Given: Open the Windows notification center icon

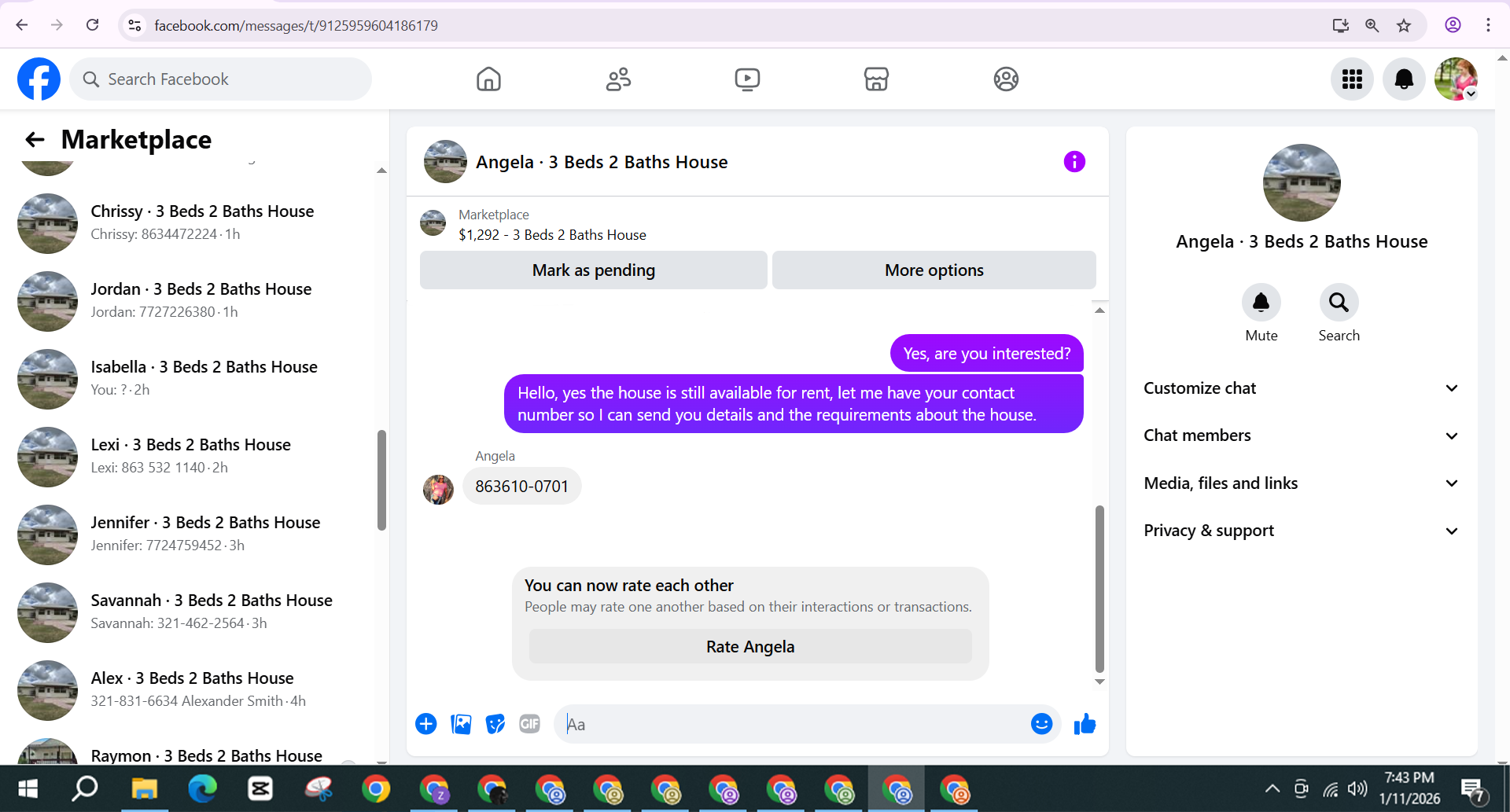Looking at the screenshot, I should (x=1472, y=789).
